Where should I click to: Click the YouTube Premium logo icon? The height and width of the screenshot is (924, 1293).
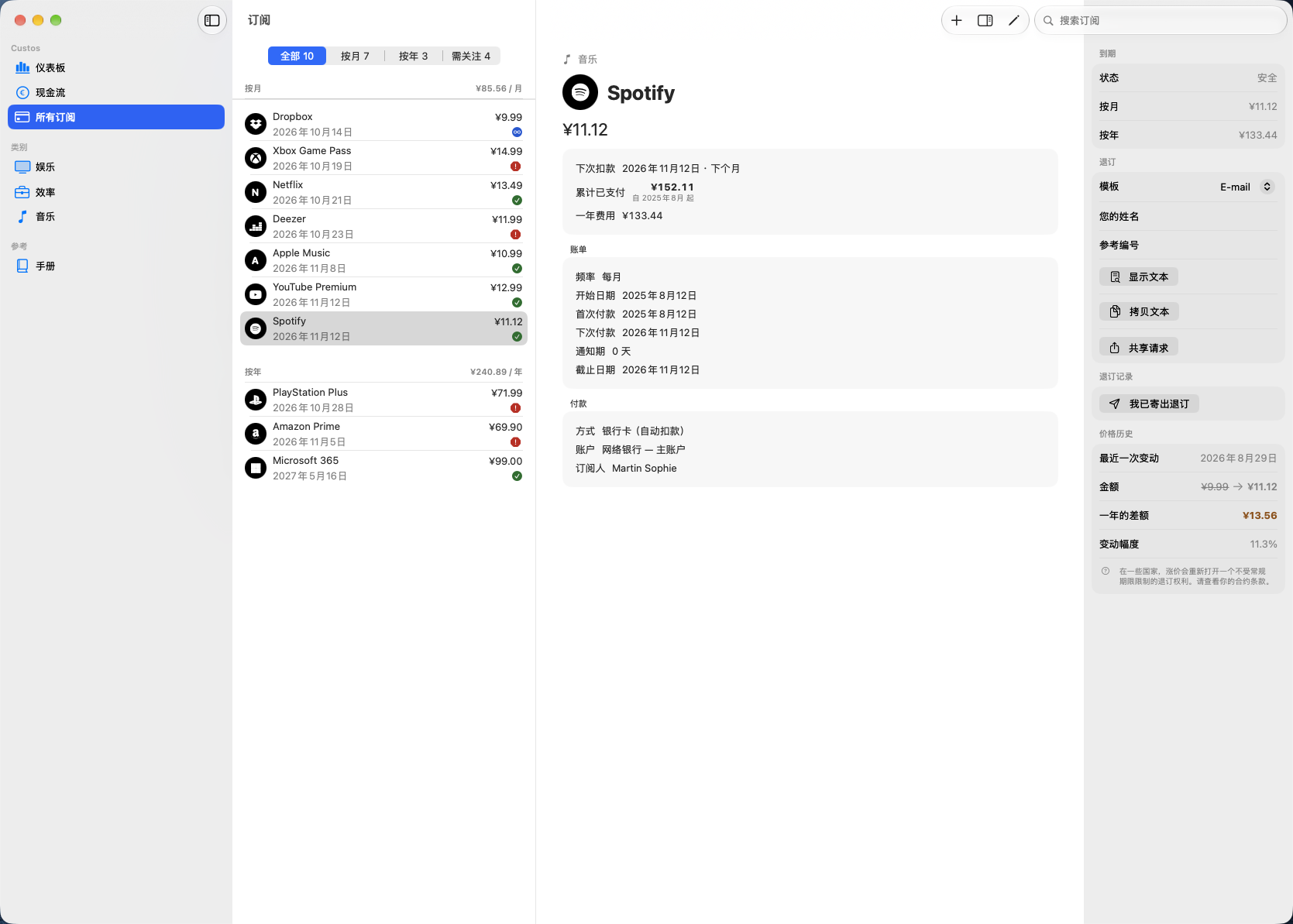click(256, 294)
